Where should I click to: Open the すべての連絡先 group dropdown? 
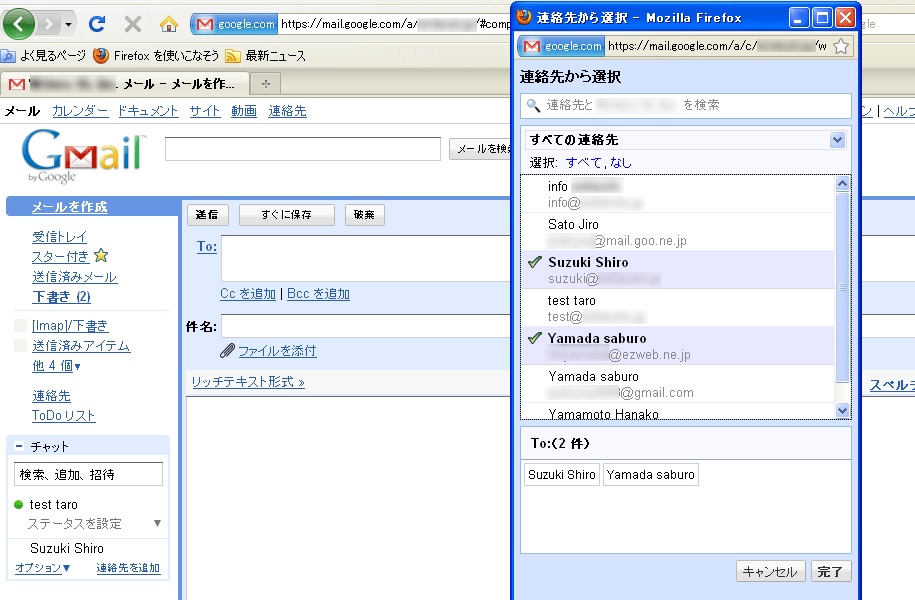(x=686, y=139)
